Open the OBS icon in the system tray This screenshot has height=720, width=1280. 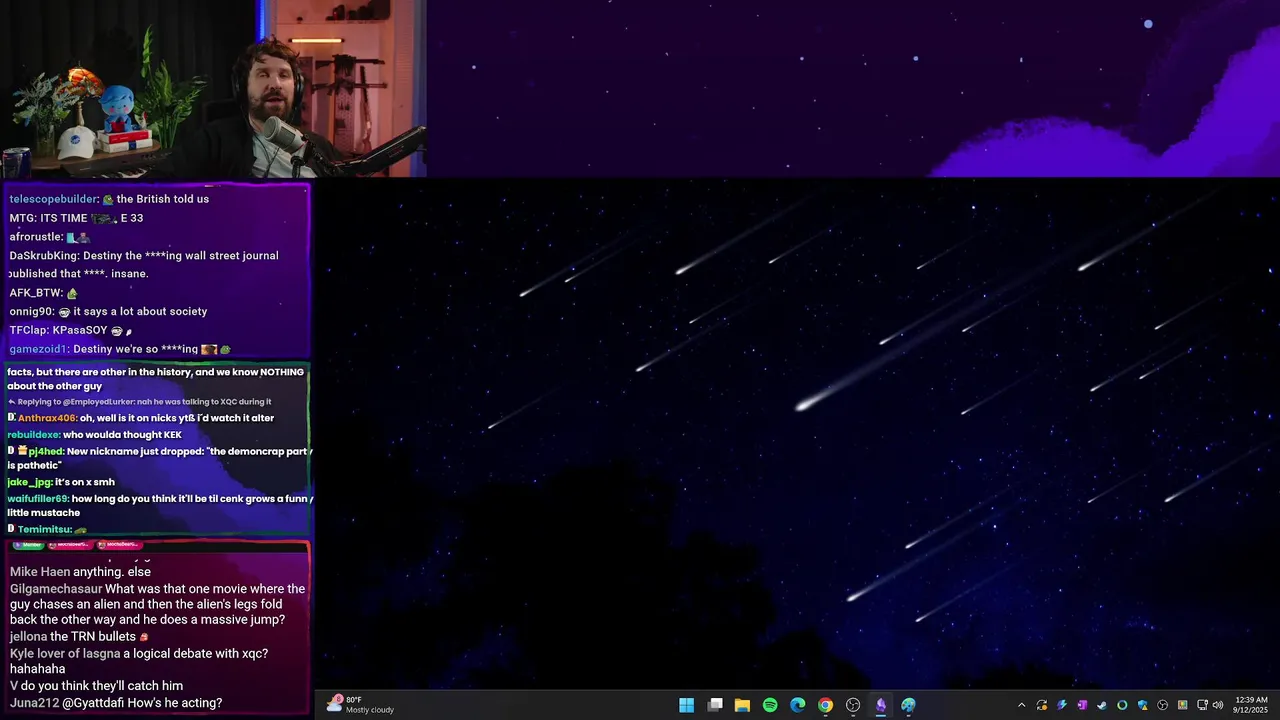(1162, 705)
